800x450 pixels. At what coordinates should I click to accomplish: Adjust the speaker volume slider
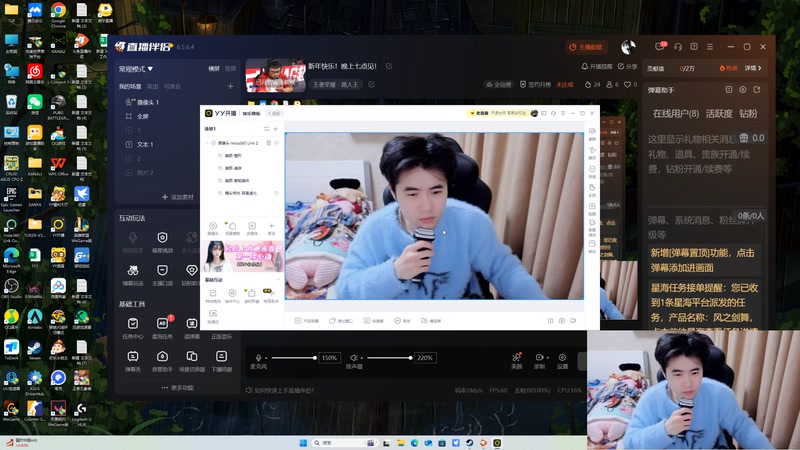(389, 358)
